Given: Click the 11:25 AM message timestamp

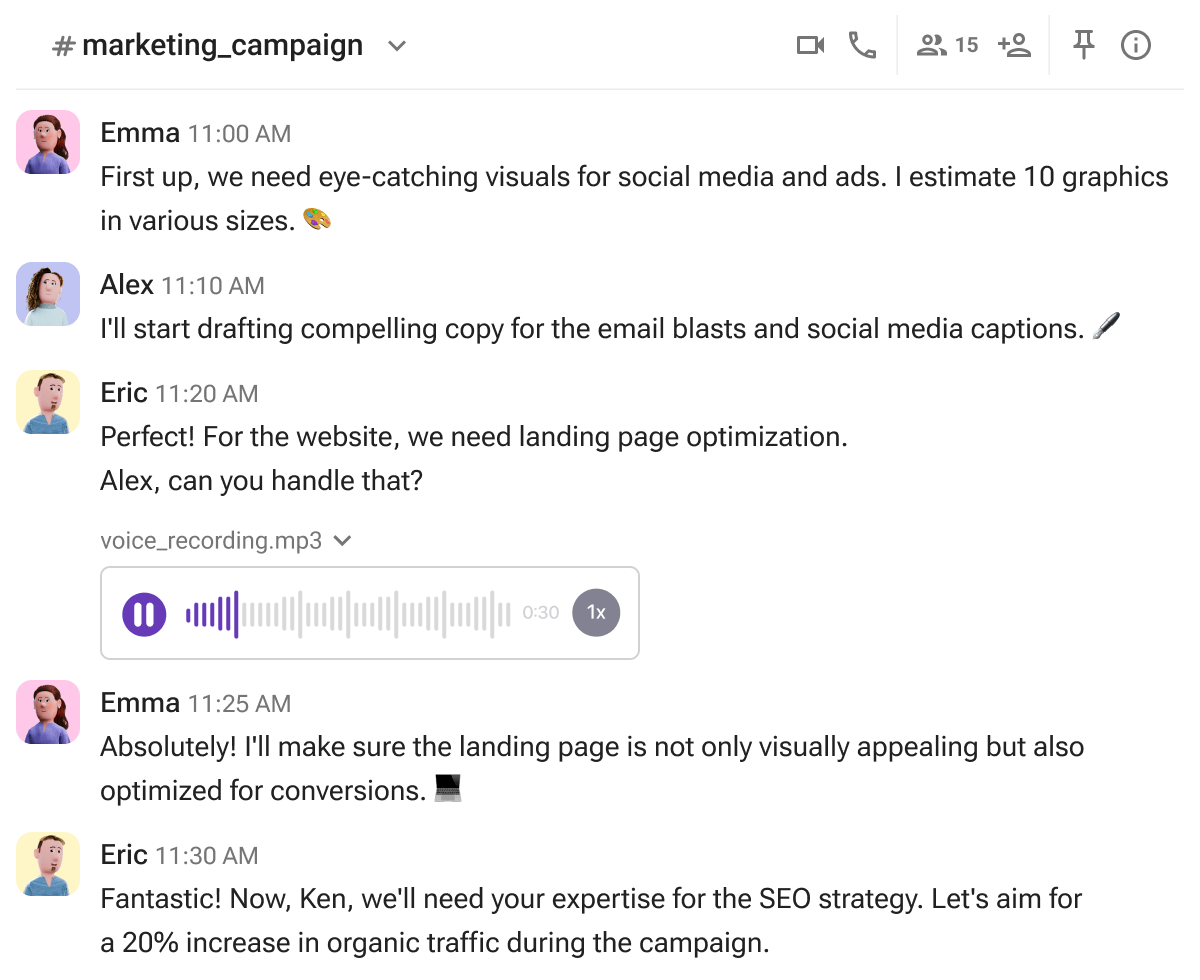Looking at the screenshot, I should [239, 704].
